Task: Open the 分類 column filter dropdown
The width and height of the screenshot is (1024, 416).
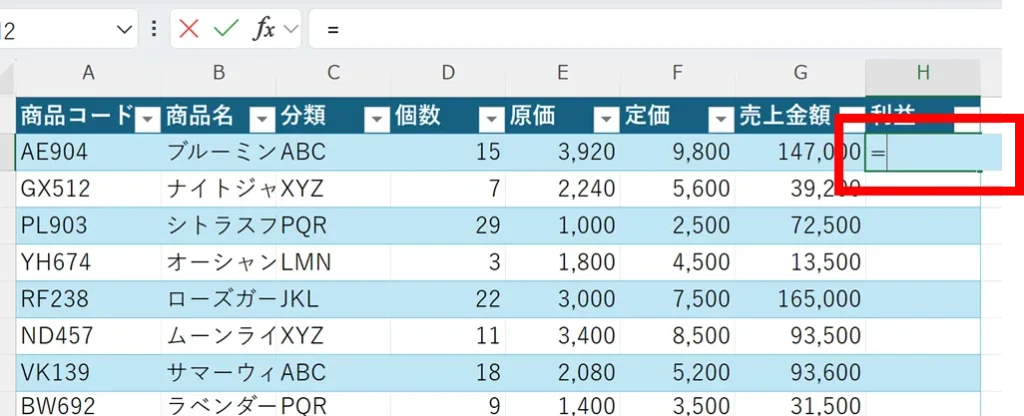Action: click(376, 119)
